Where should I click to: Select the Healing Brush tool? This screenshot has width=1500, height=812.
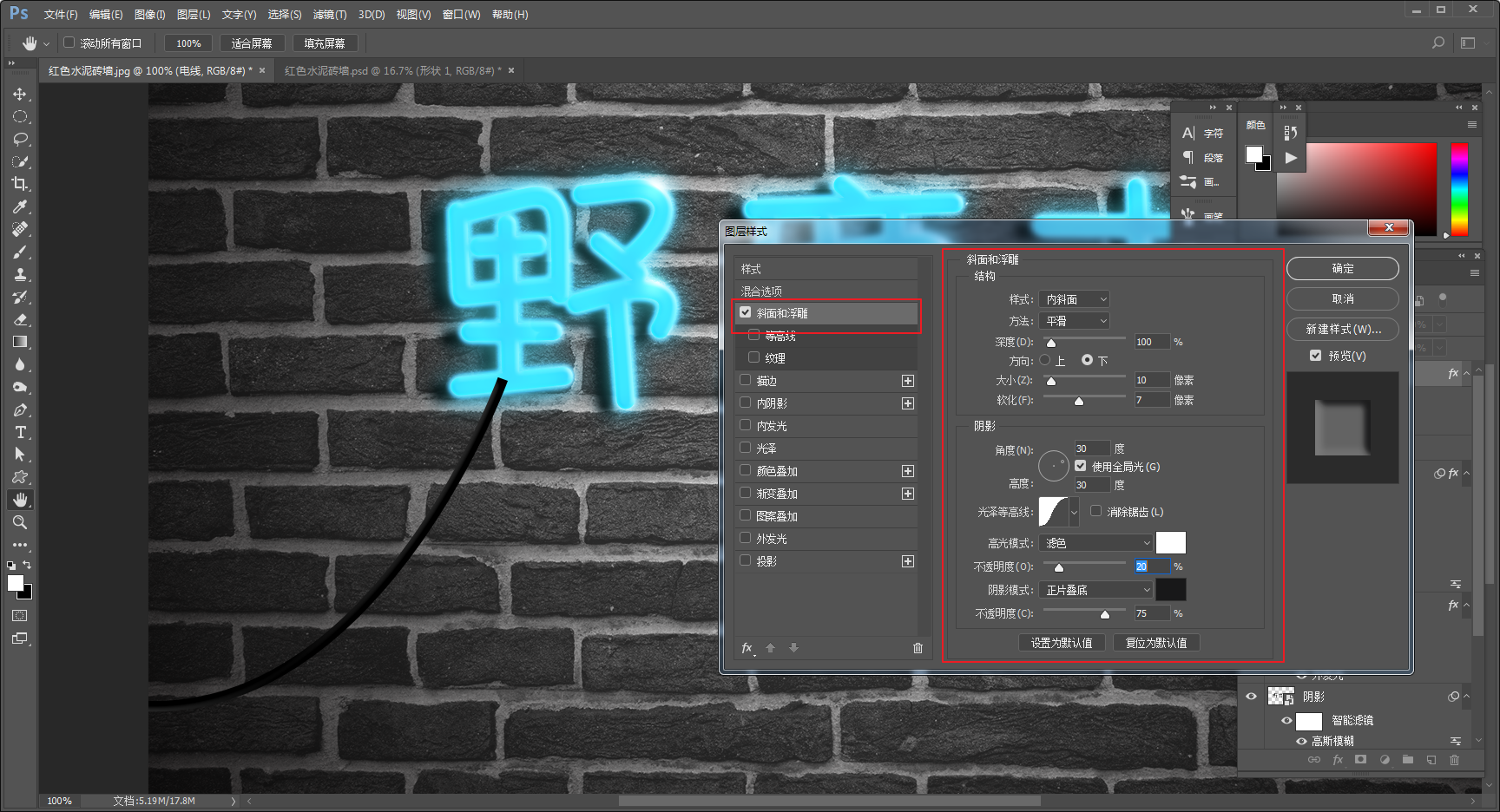coord(20,229)
